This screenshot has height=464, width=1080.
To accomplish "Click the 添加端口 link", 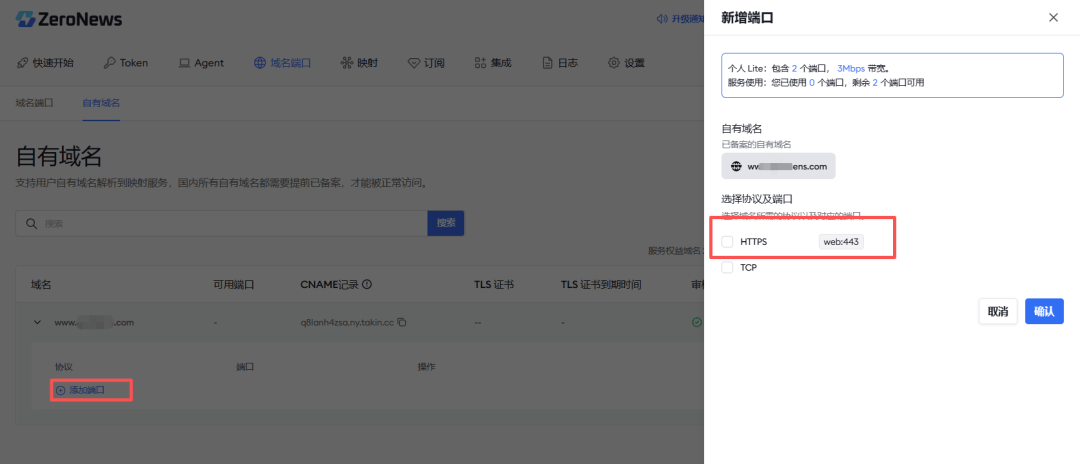I will coord(80,390).
